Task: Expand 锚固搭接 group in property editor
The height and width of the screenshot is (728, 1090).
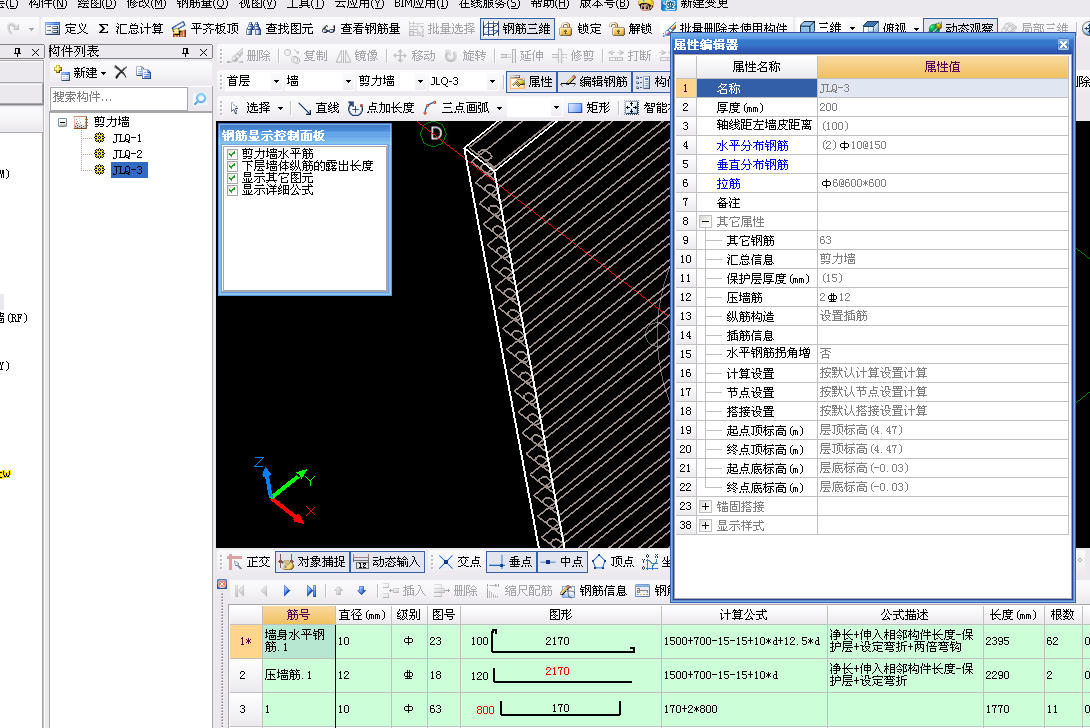Action: pos(705,507)
